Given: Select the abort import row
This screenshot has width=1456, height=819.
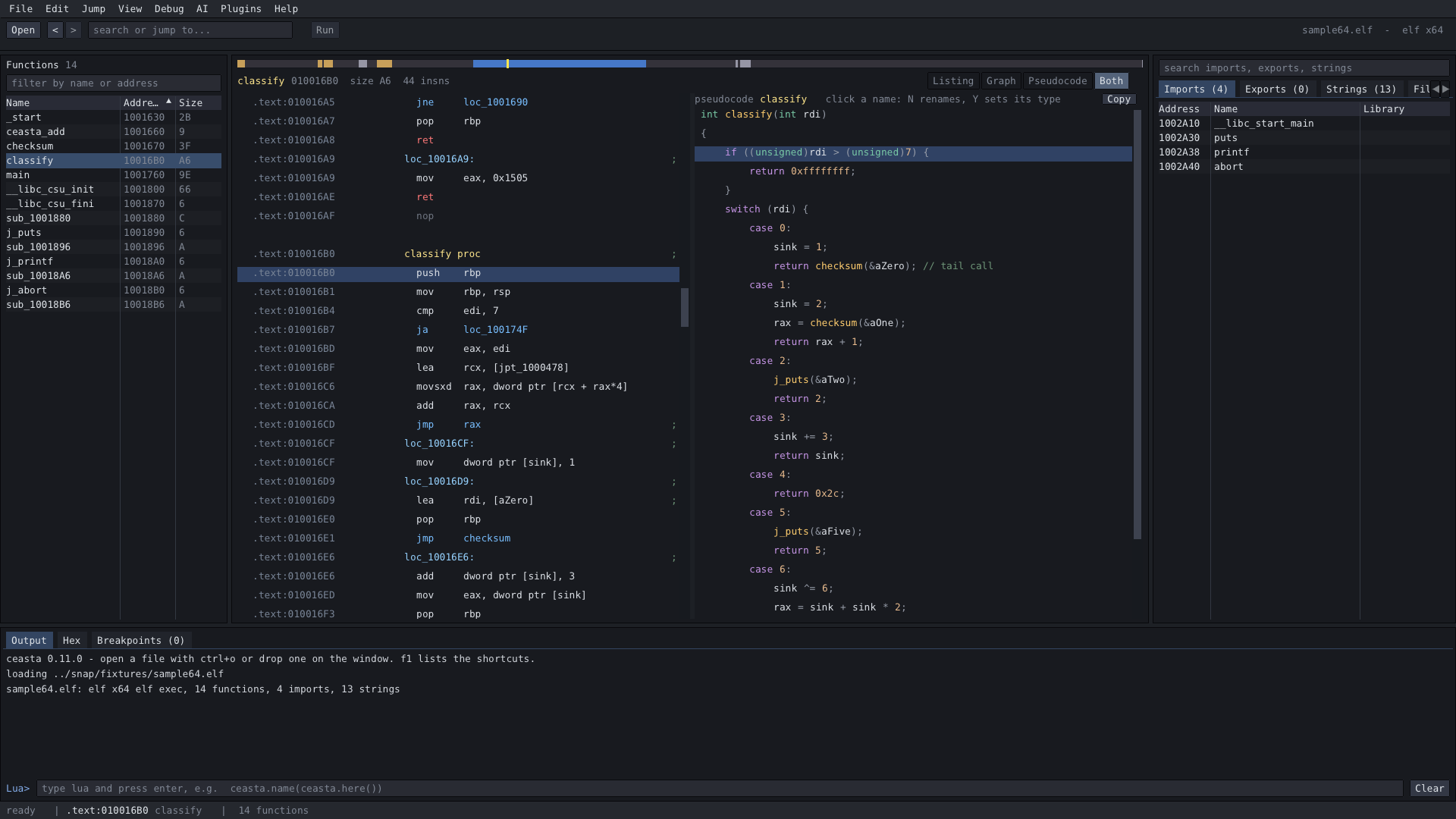Looking at the screenshot, I should [x=1304, y=167].
